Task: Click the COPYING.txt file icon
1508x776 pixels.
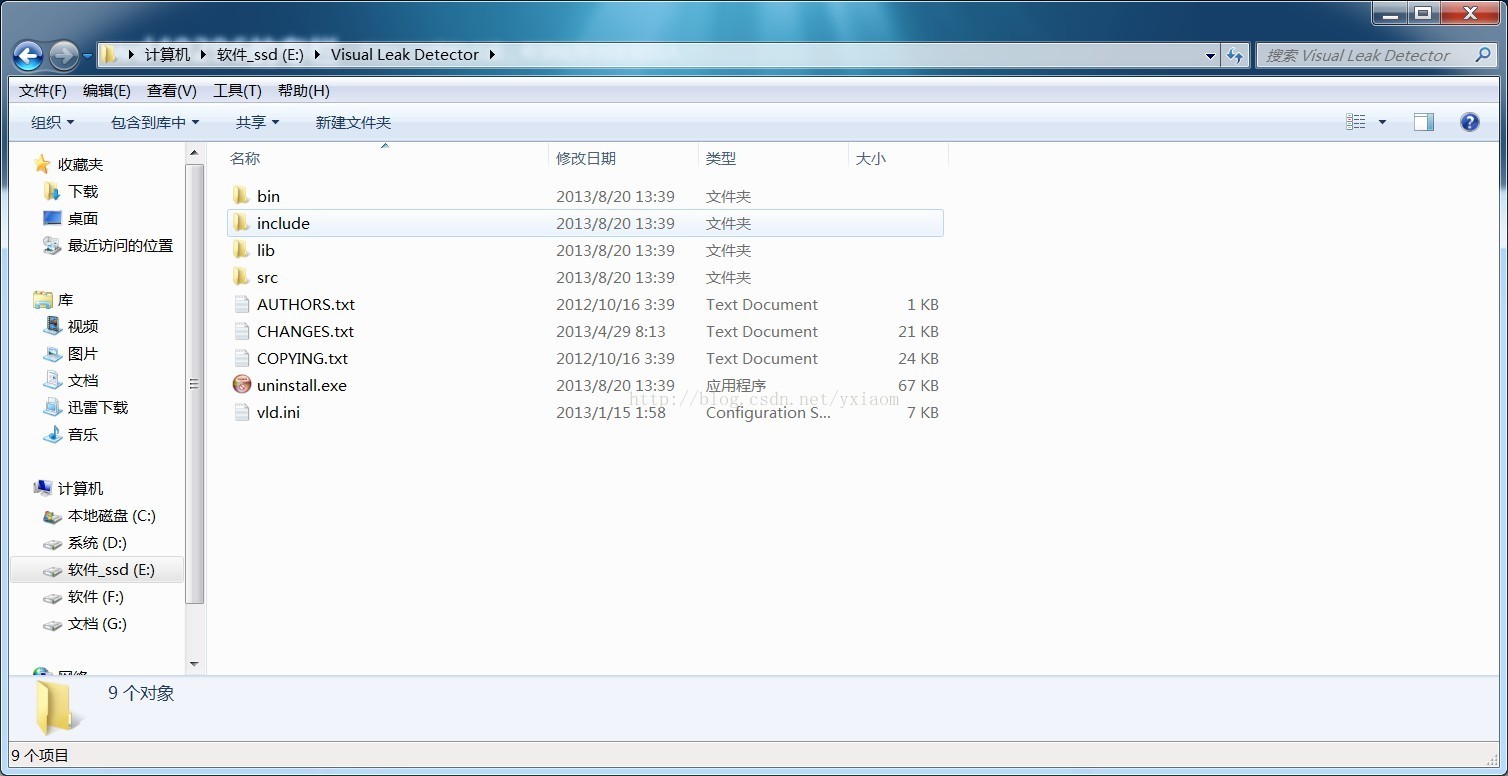Action: pos(241,358)
